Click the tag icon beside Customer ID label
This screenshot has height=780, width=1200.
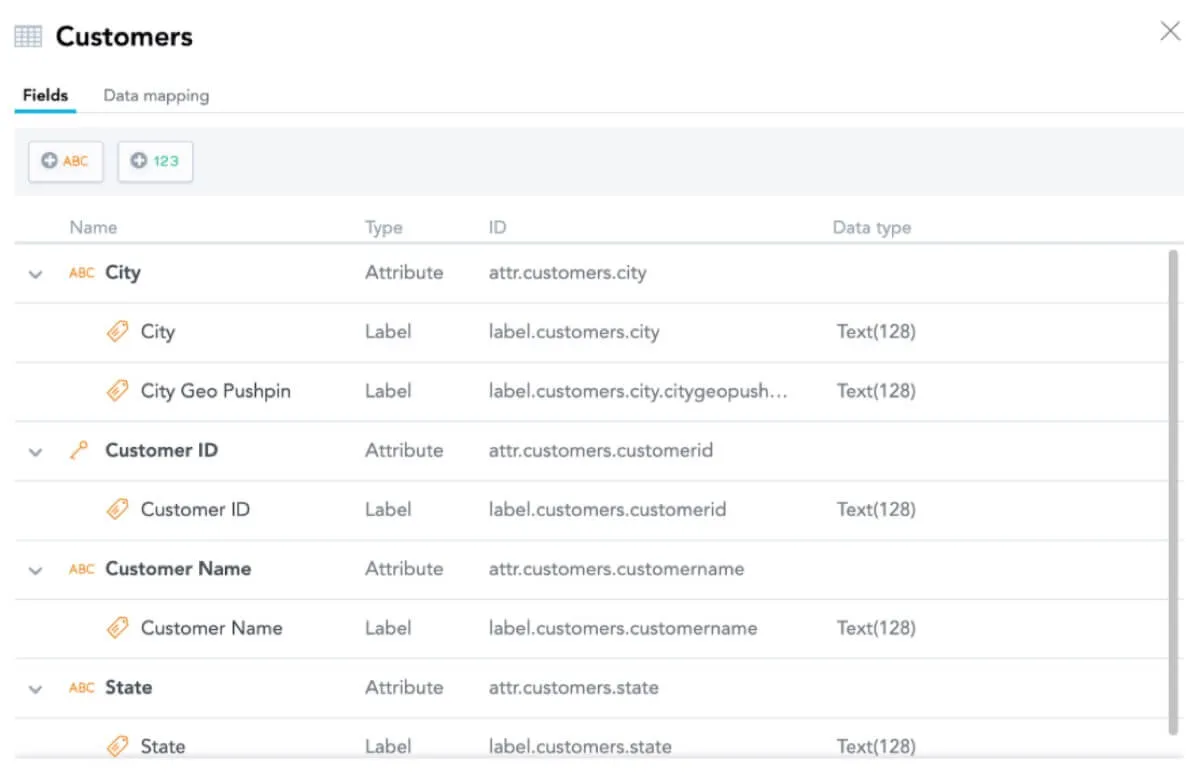118,510
